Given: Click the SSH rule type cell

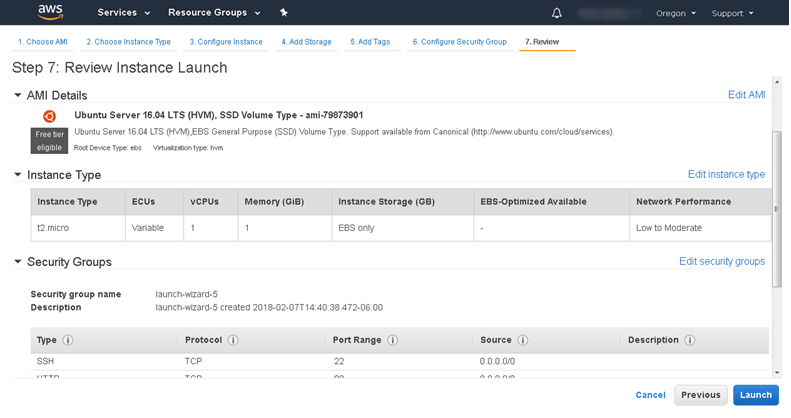Looking at the screenshot, I should pyautogui.click(x=45, y=362).
